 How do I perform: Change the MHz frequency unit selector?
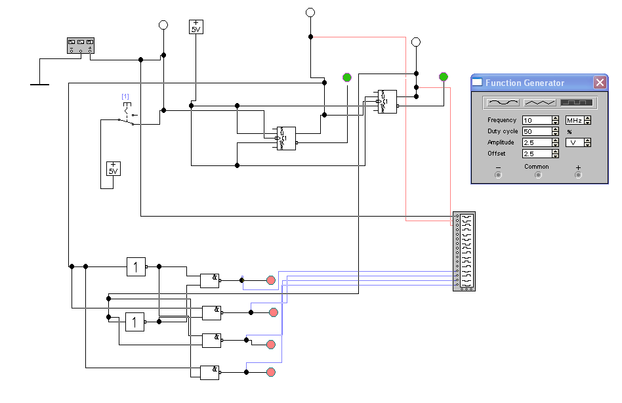point(578,120)
